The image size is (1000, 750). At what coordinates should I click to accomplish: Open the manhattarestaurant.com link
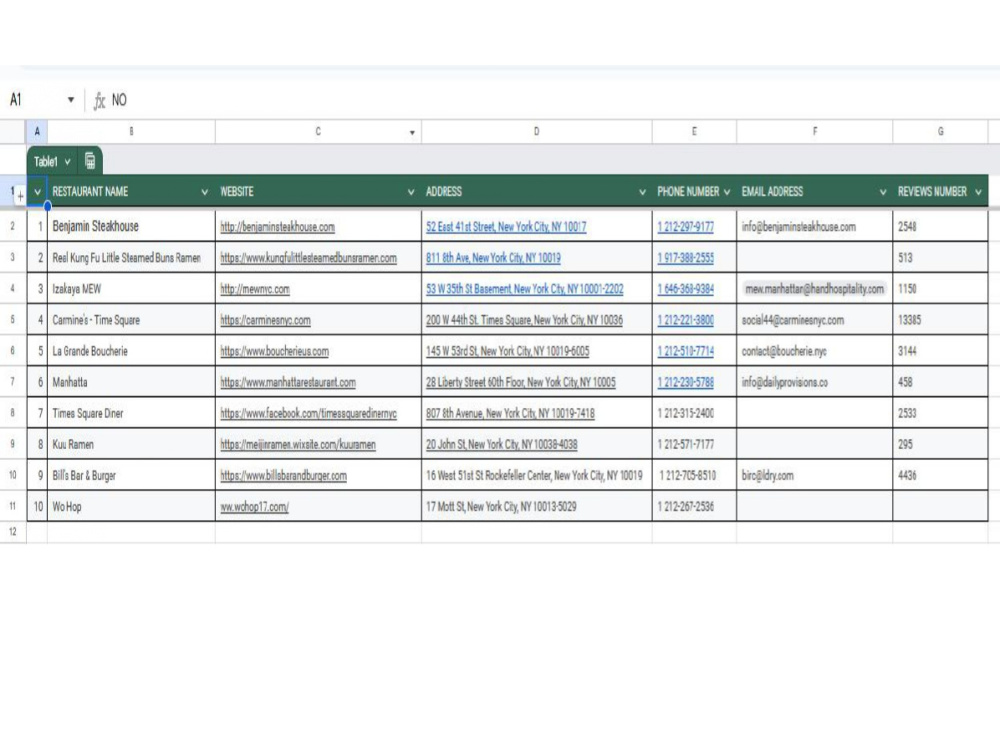(x=288, y=383)
